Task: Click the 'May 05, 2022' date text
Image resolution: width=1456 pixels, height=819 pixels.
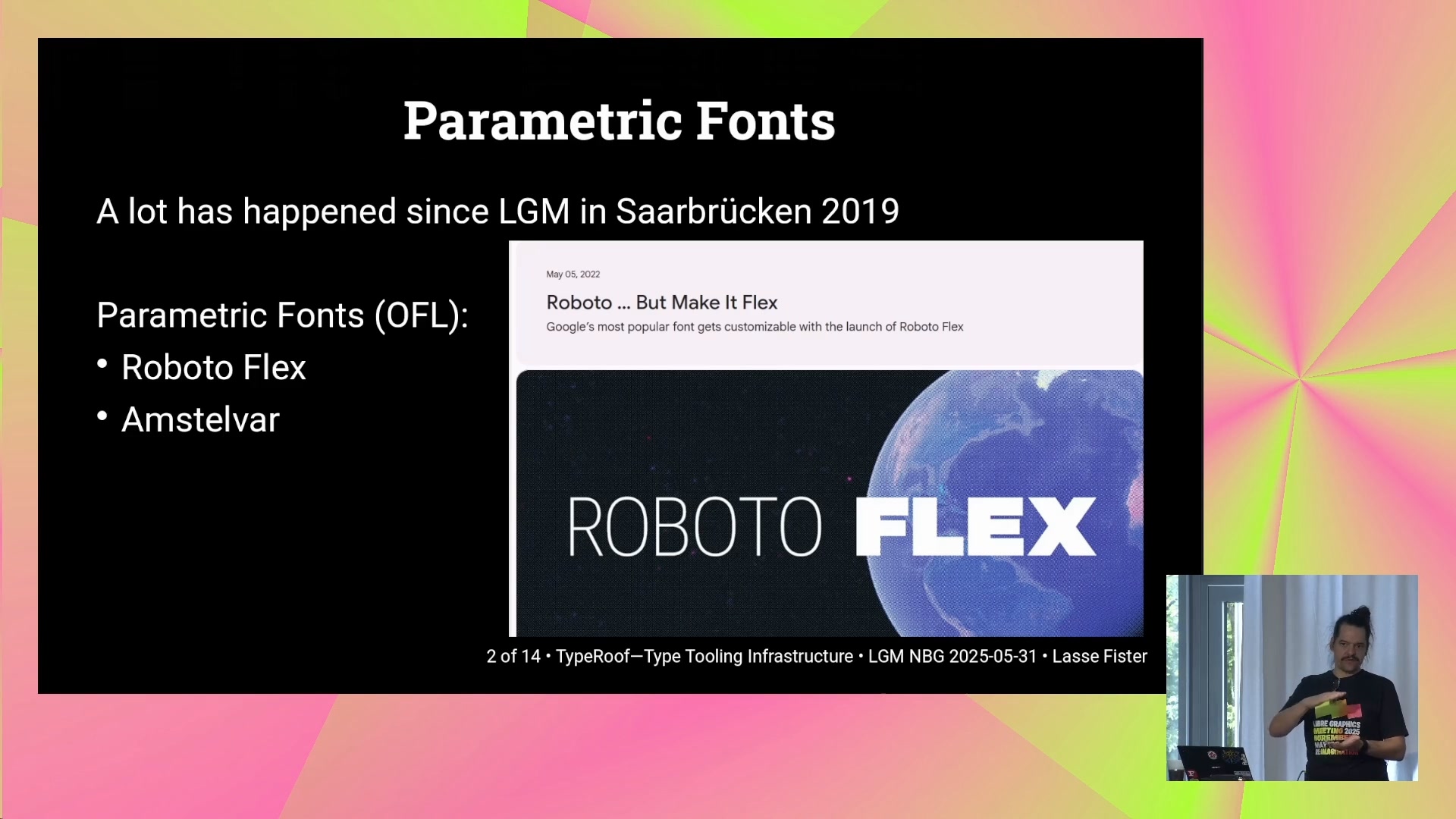Action: coord(573,275)
